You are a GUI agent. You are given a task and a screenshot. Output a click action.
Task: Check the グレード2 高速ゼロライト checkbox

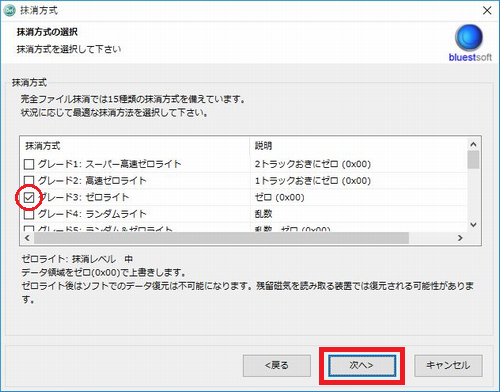point(29,181)
